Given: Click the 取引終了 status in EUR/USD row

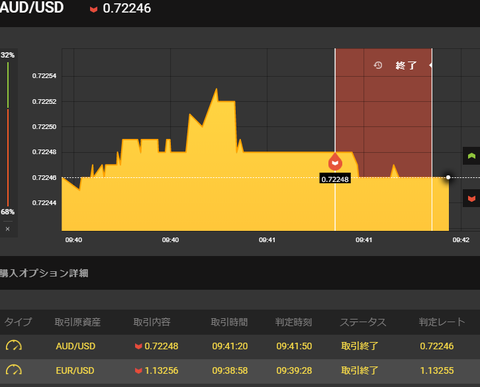Looking at the screenshot, I should click(x=359, y=371).
